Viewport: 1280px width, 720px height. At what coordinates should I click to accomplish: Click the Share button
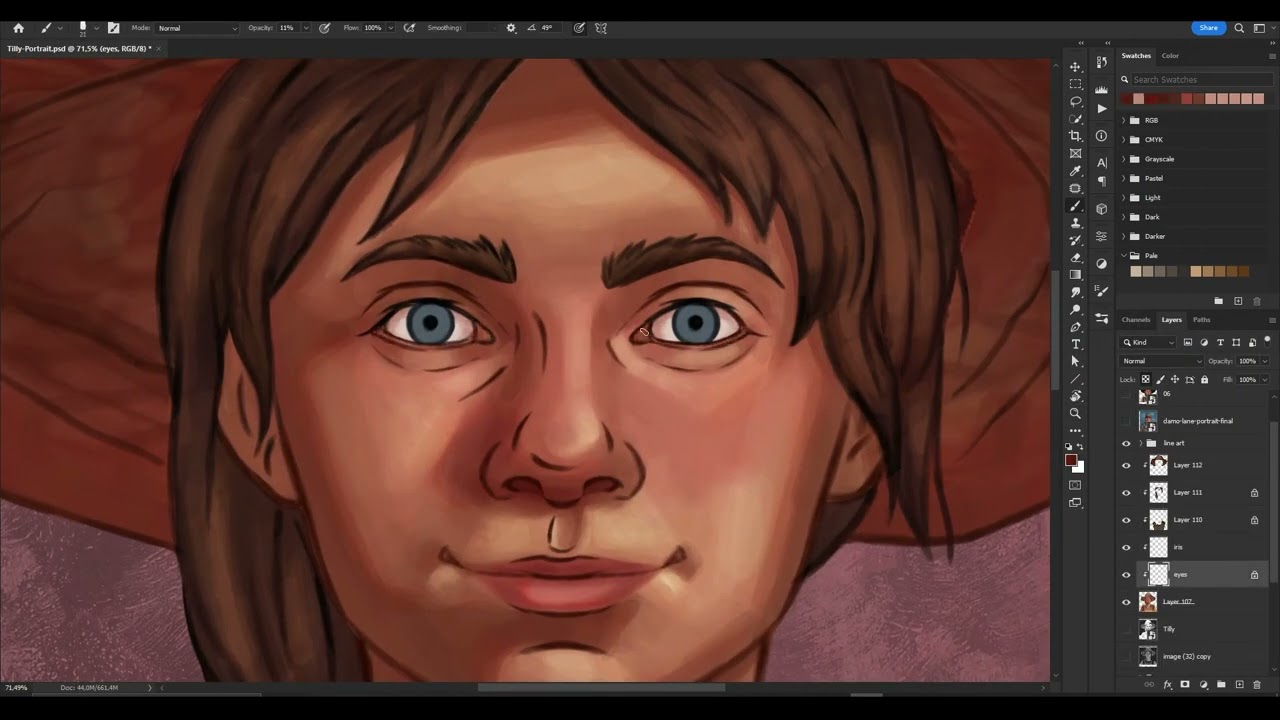1208,28
